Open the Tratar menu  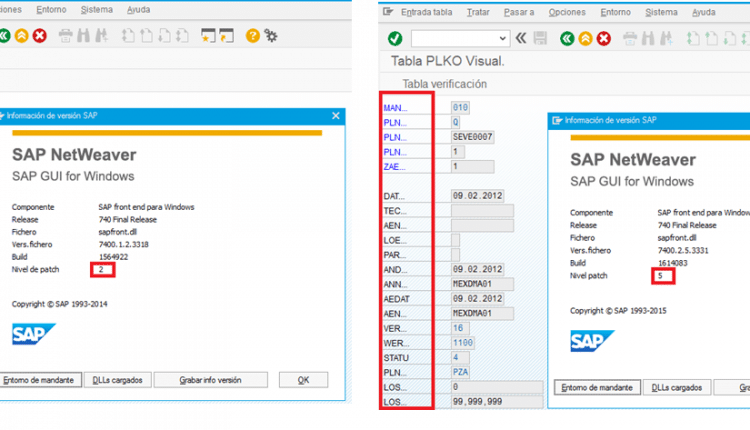pyautogui.click(x=478, y=12)
